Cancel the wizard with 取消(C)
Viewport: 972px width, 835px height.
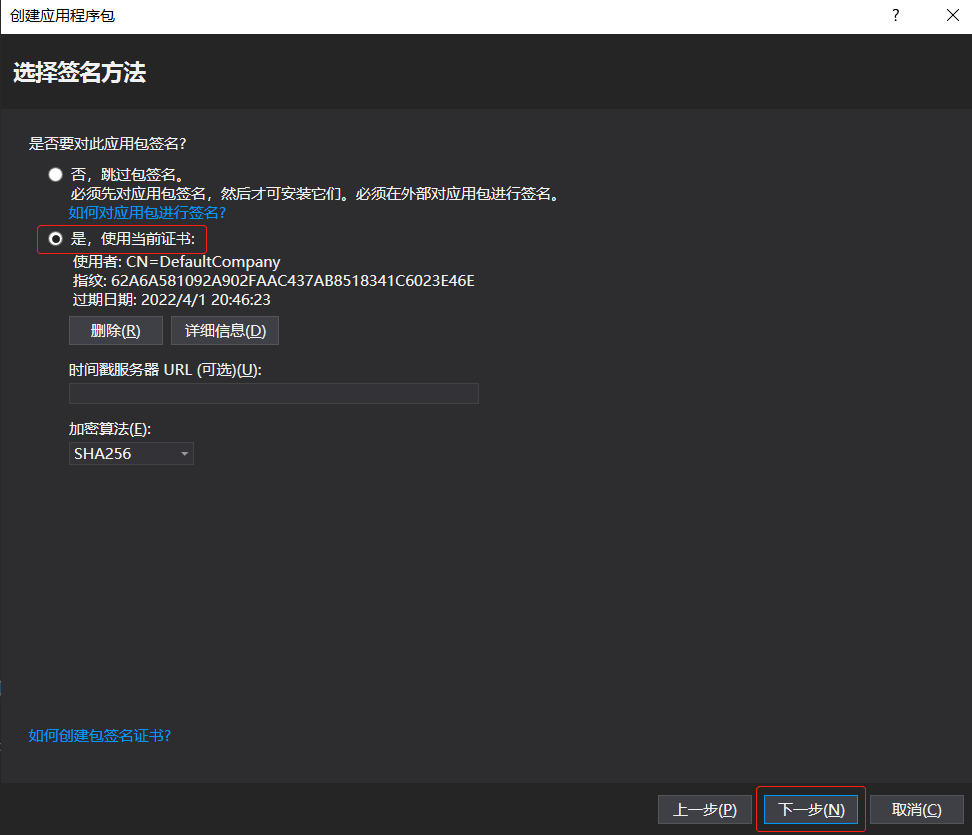[915, 809]
